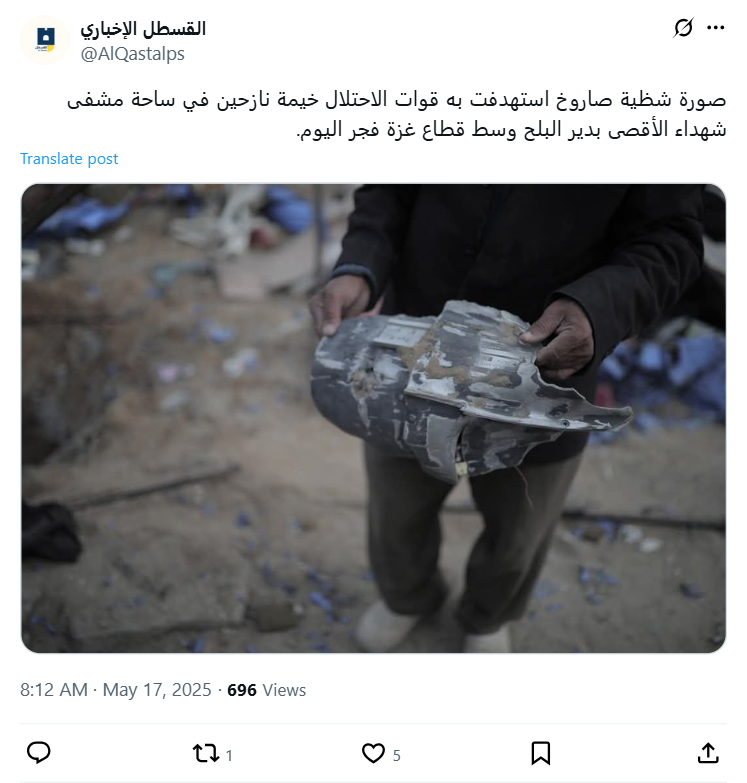Image resolution: width=747 pixels, height=783 pixels.
Task: Open the 8:12 AM timestamp link
Action: (54, 690)
